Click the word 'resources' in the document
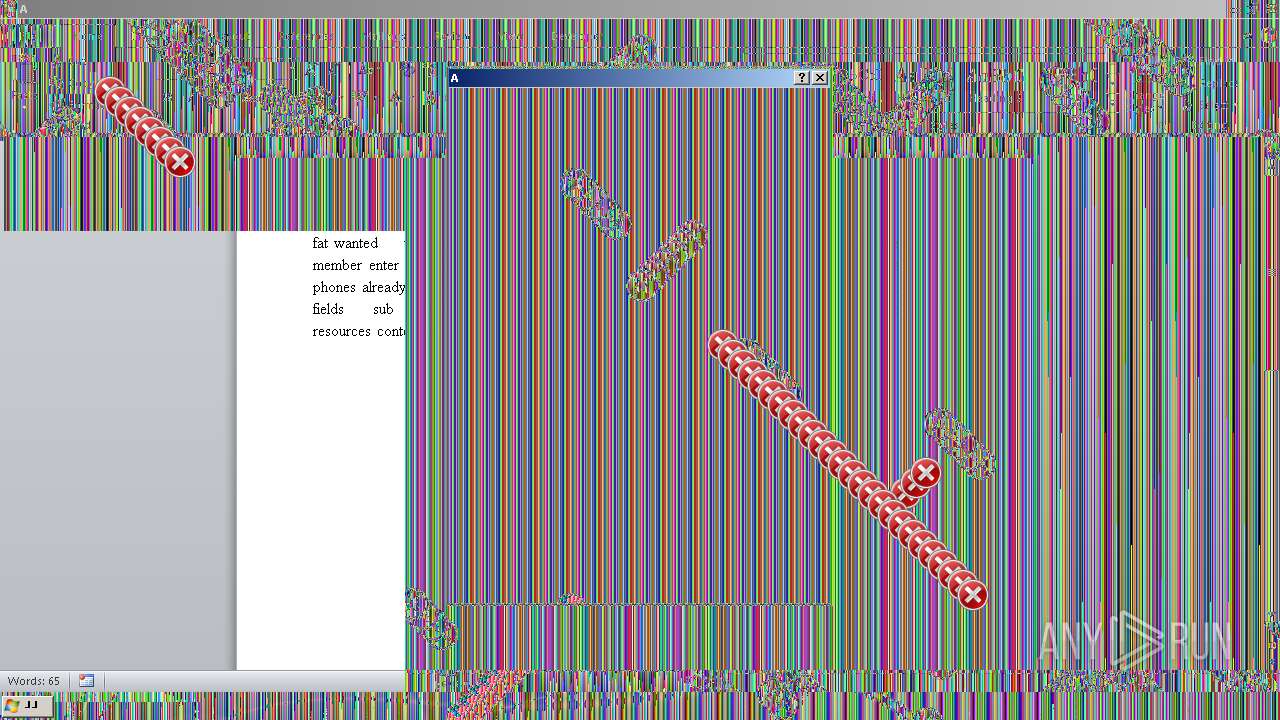Image resolution: width=1280 pixels, height=720 pixels. point(341,331)
